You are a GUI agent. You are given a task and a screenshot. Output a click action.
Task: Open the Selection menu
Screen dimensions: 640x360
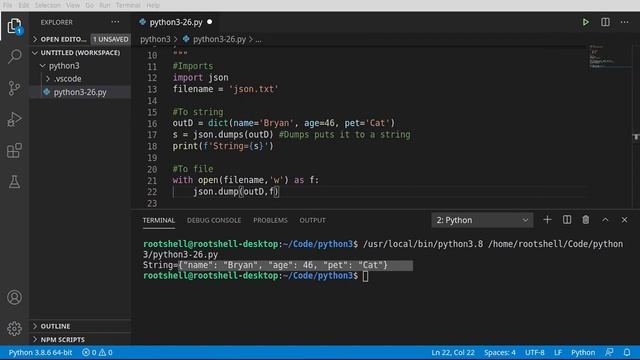48,5
